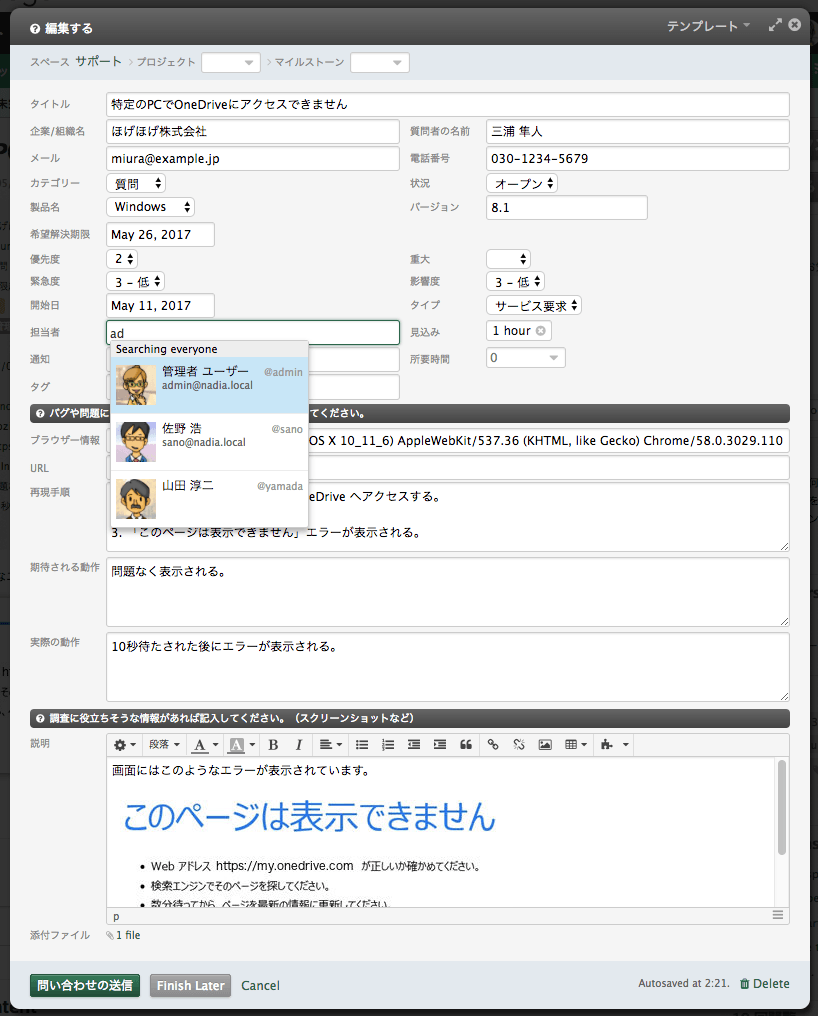Click the insert image icon
Viewport: 818px width, 1016px height.
(x=545, y=745)
